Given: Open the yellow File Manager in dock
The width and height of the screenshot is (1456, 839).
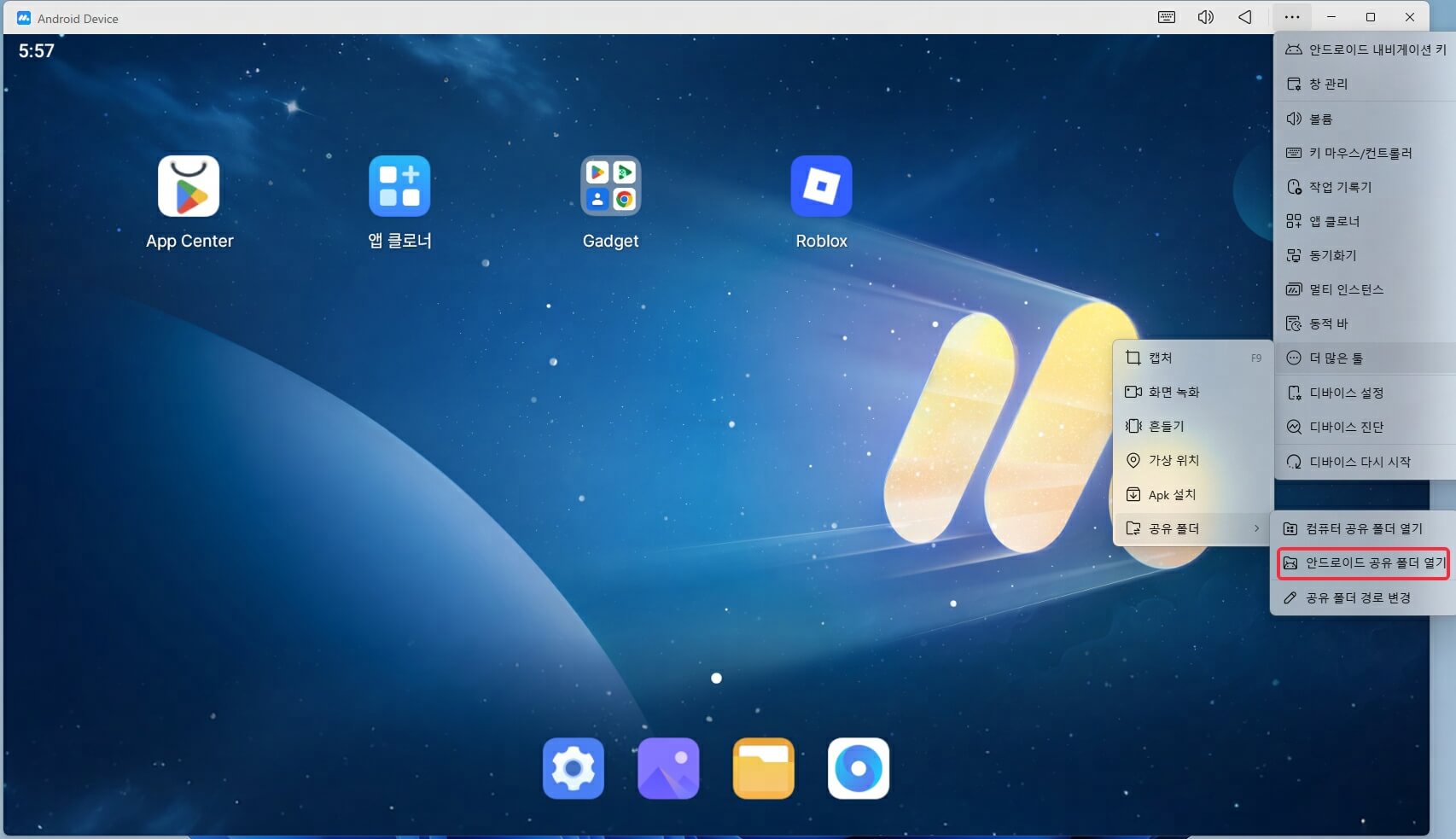Looking at the screenshot, I should (763, 768).
